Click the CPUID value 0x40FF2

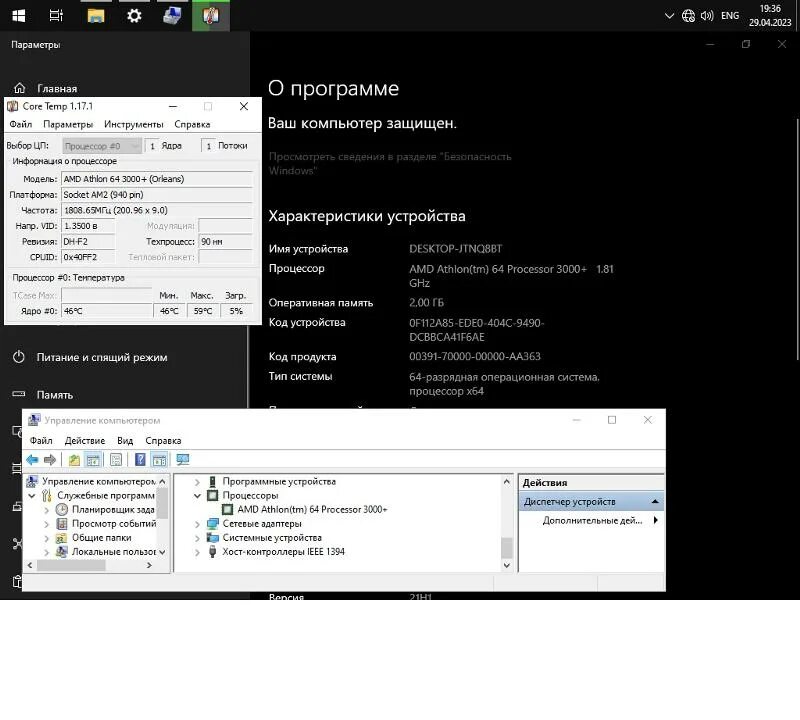point(88,257)
